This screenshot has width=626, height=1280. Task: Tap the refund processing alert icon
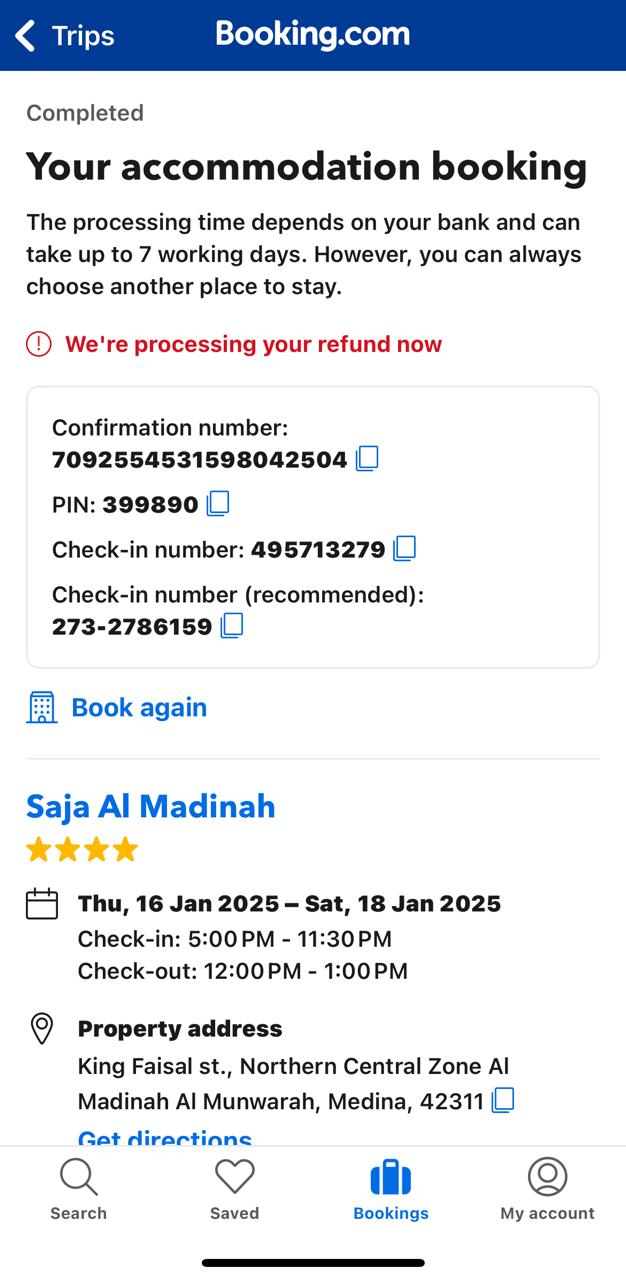pyautogui.click(x=38, y=344)
